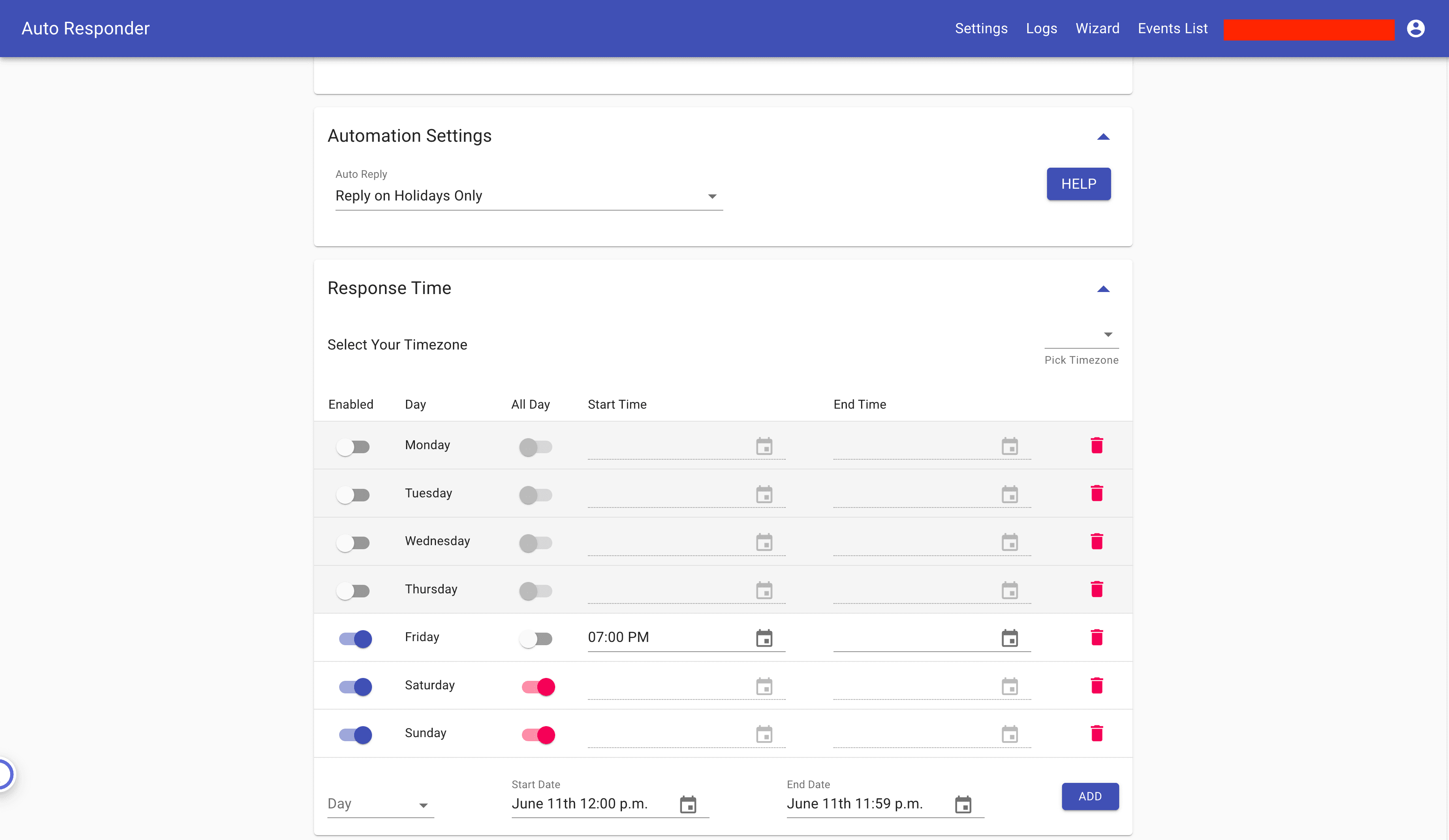Open Monday Start Time calendar icon

[764, 446]
